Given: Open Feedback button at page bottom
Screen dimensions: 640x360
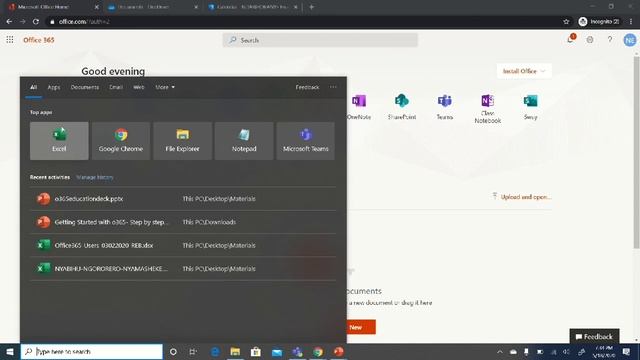Looking at the screenshot, I should coord(594,336).
